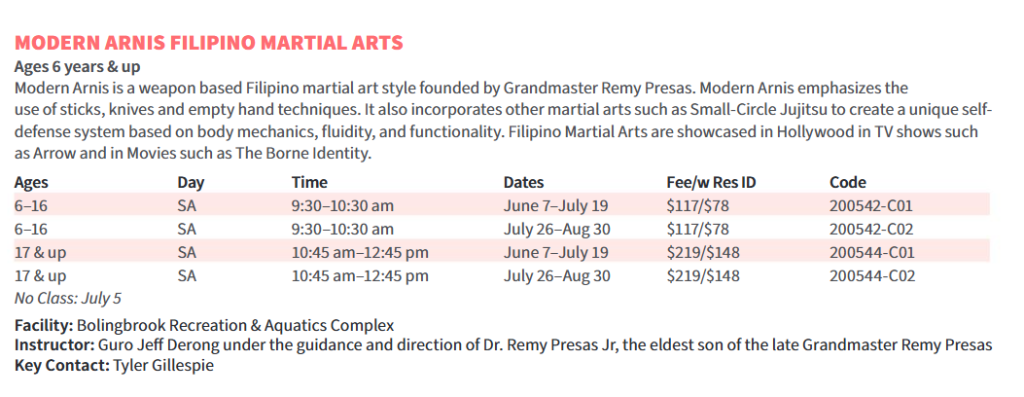Select course code 200542-C01
This screenshot has width=1024, height=397.
point(871,206)
